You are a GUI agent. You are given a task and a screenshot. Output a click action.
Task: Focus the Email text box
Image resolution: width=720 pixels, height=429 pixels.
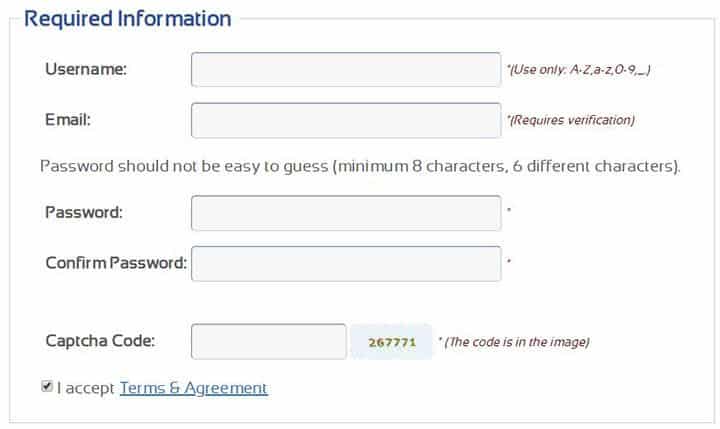[345, 120]
